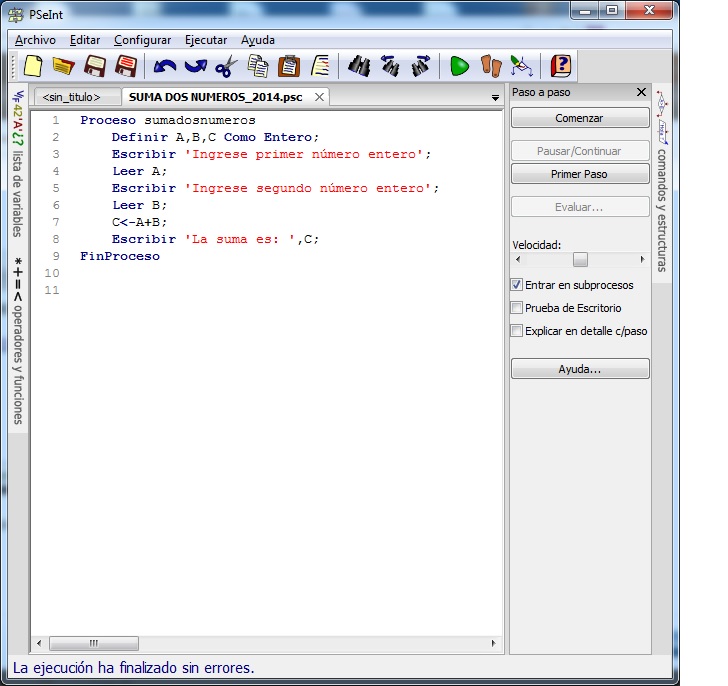Click the flowchart diagram icon
728x686 pixels.
(x=521, y=67)
